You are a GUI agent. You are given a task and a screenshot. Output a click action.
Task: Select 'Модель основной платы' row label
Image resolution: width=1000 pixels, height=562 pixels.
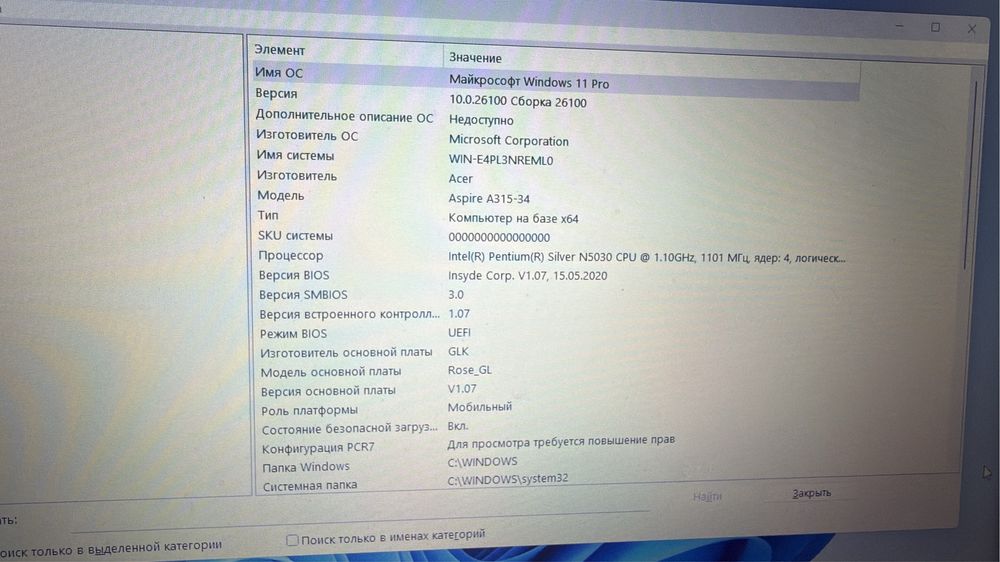pyautogui.click(x=331, y=371)
